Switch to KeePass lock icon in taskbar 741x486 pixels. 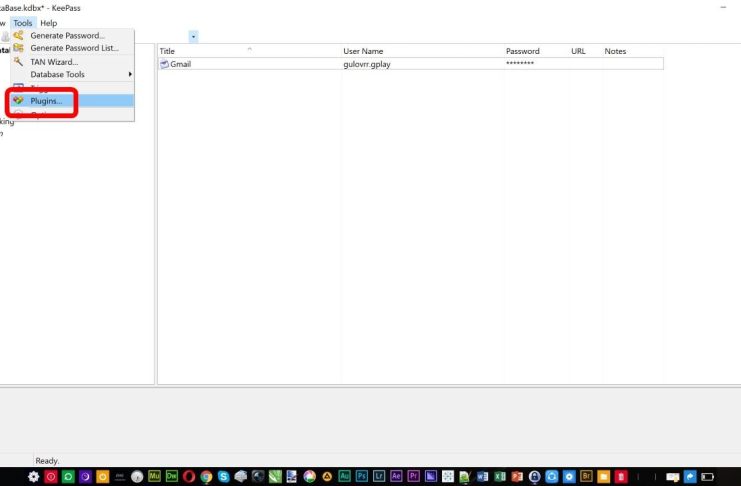[534, 477]
